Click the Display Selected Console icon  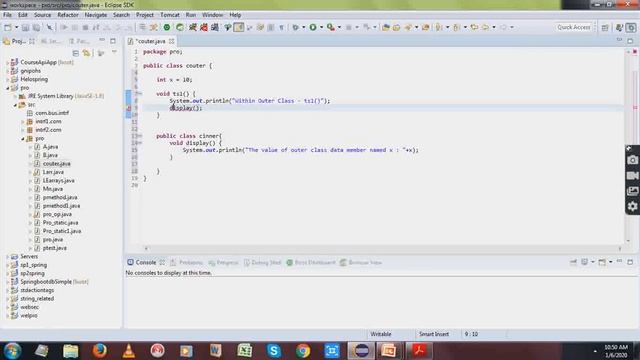584,262
